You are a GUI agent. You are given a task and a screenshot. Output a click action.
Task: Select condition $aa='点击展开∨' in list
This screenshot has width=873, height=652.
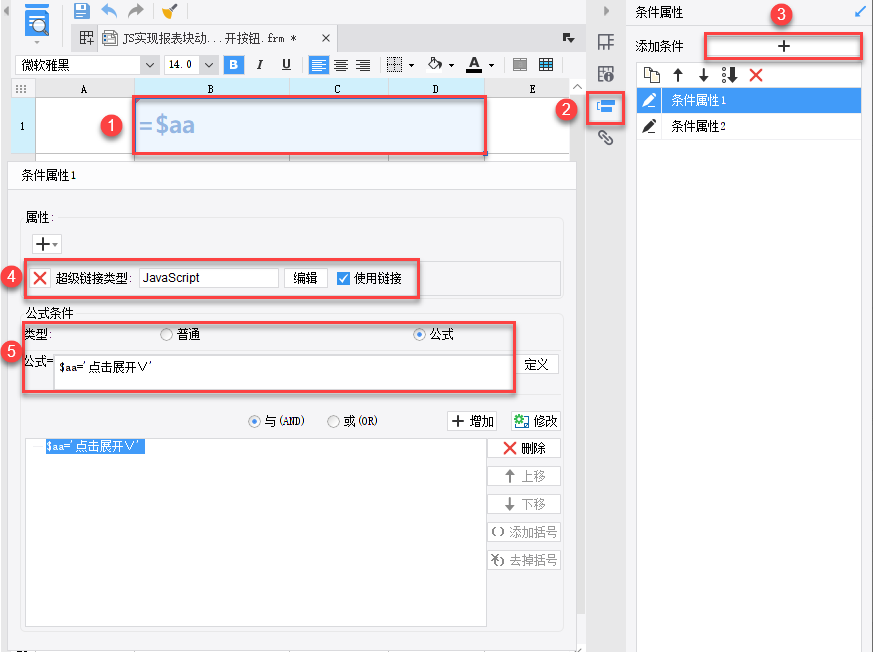pyautogui.click(x=95, y=446)
